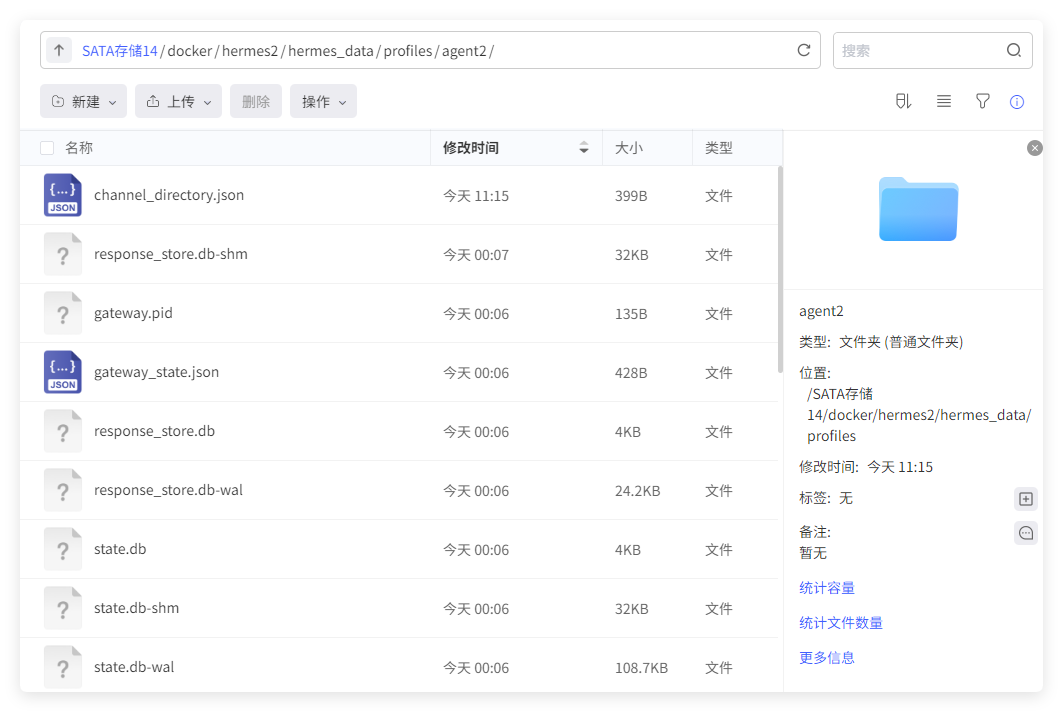
Task: Select gateway_state.json file name
Action: [x=157, y=372]
